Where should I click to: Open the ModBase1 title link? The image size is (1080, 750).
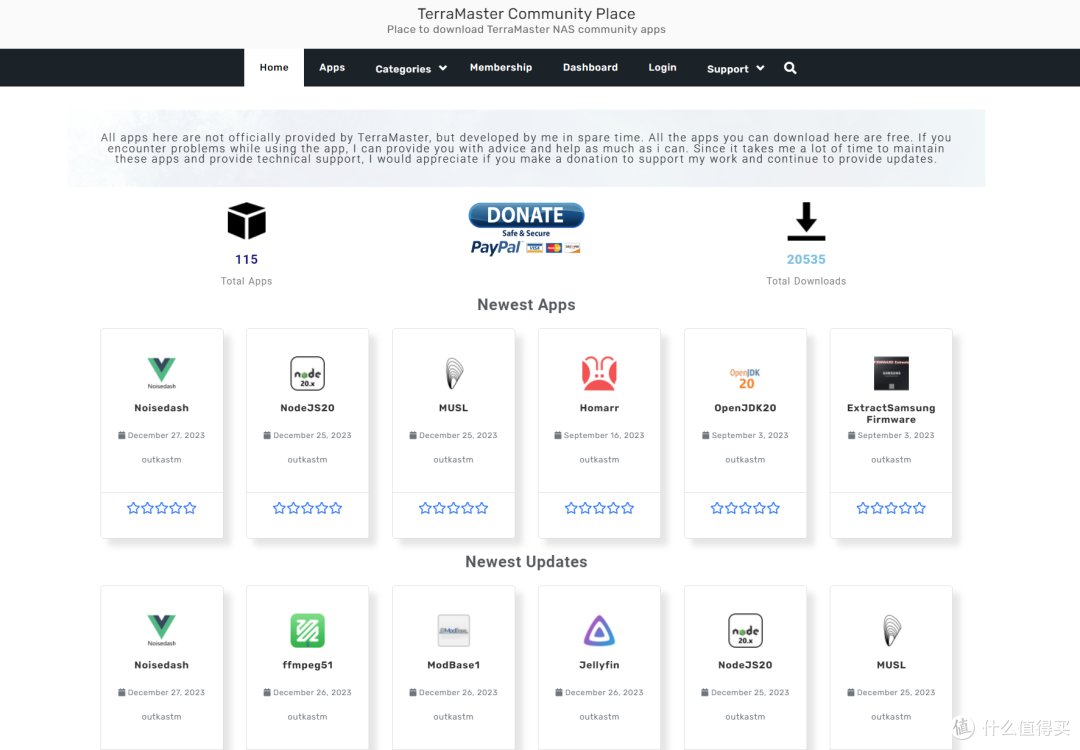tap(453, 665)
